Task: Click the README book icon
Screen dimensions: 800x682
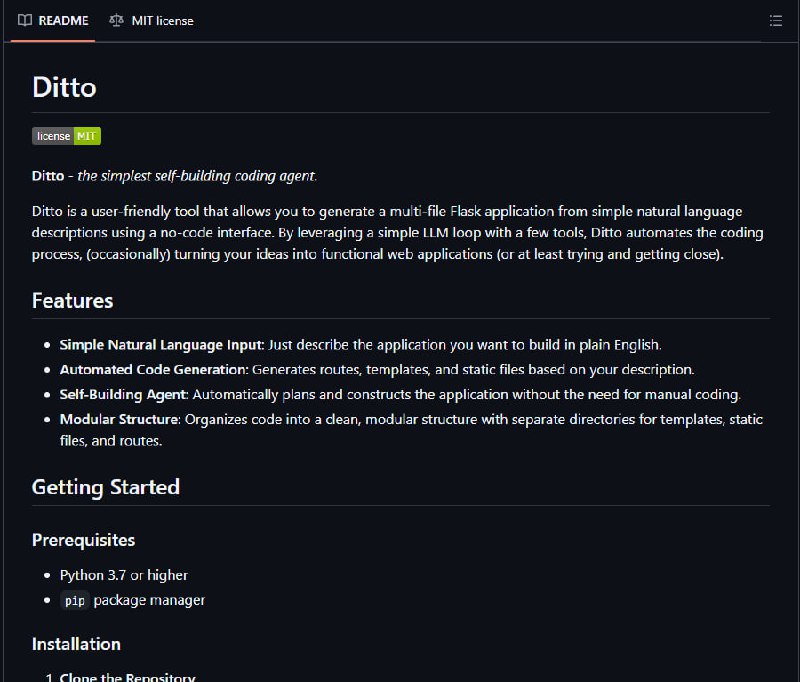Action: (25, 20)
